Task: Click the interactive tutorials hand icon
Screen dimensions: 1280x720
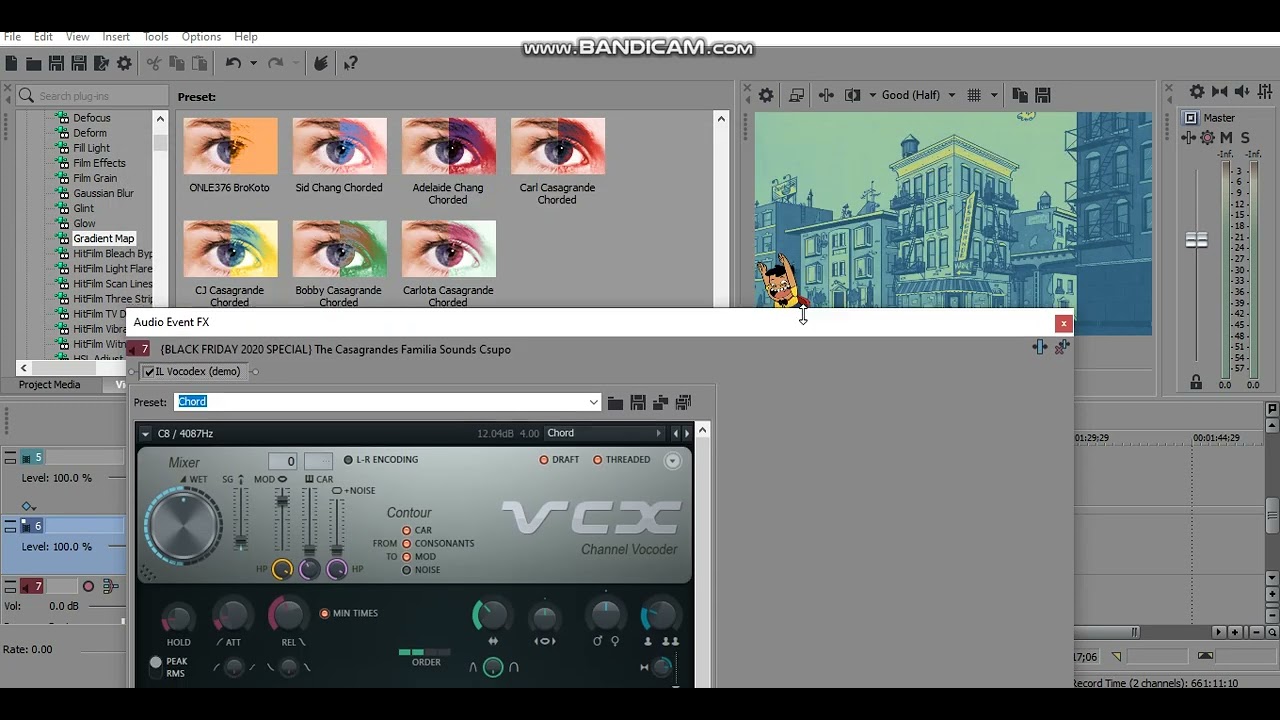Action: pyautogui.click(x=321, y=63)
